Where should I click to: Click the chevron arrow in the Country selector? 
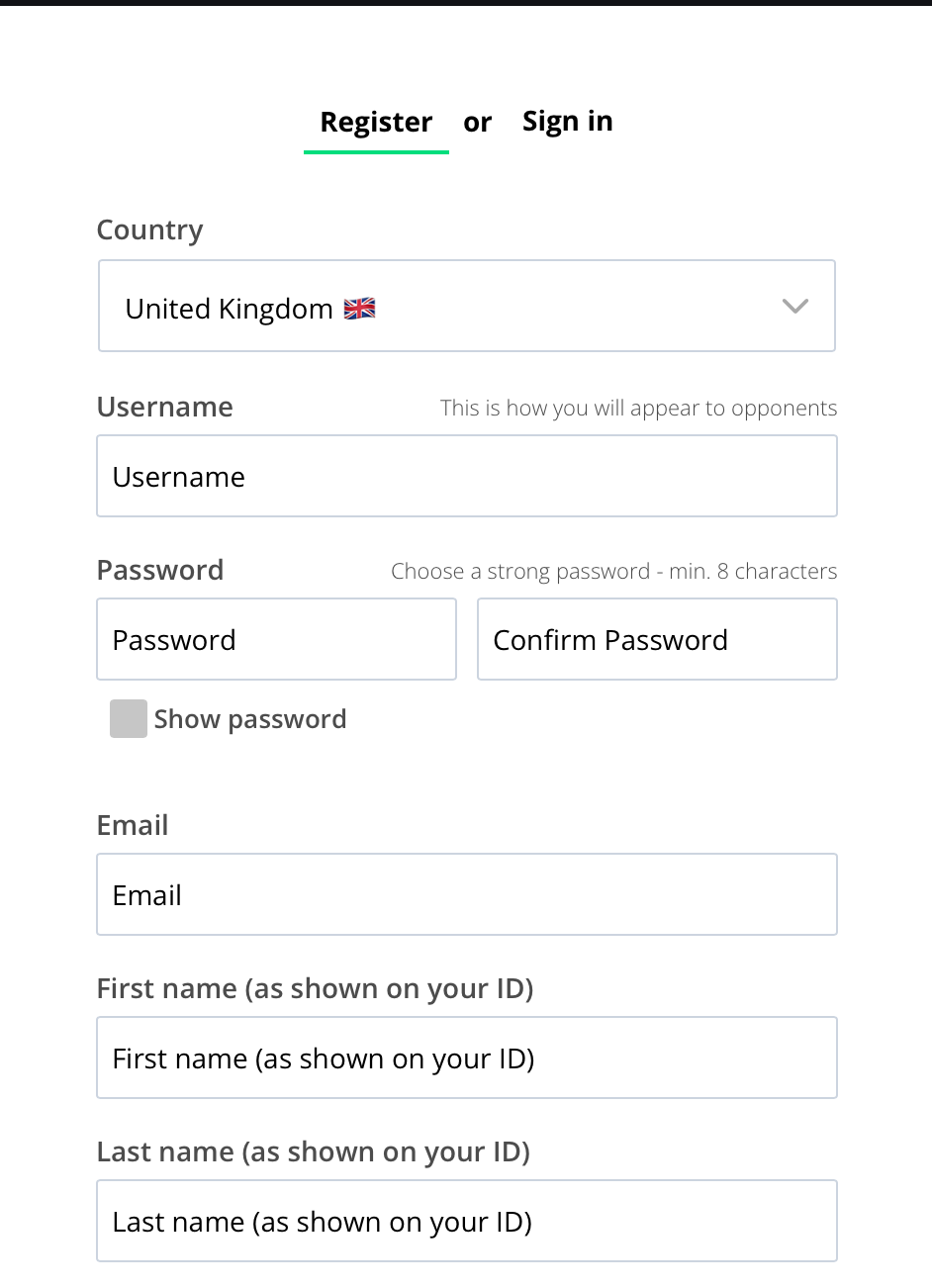(795, 307)
